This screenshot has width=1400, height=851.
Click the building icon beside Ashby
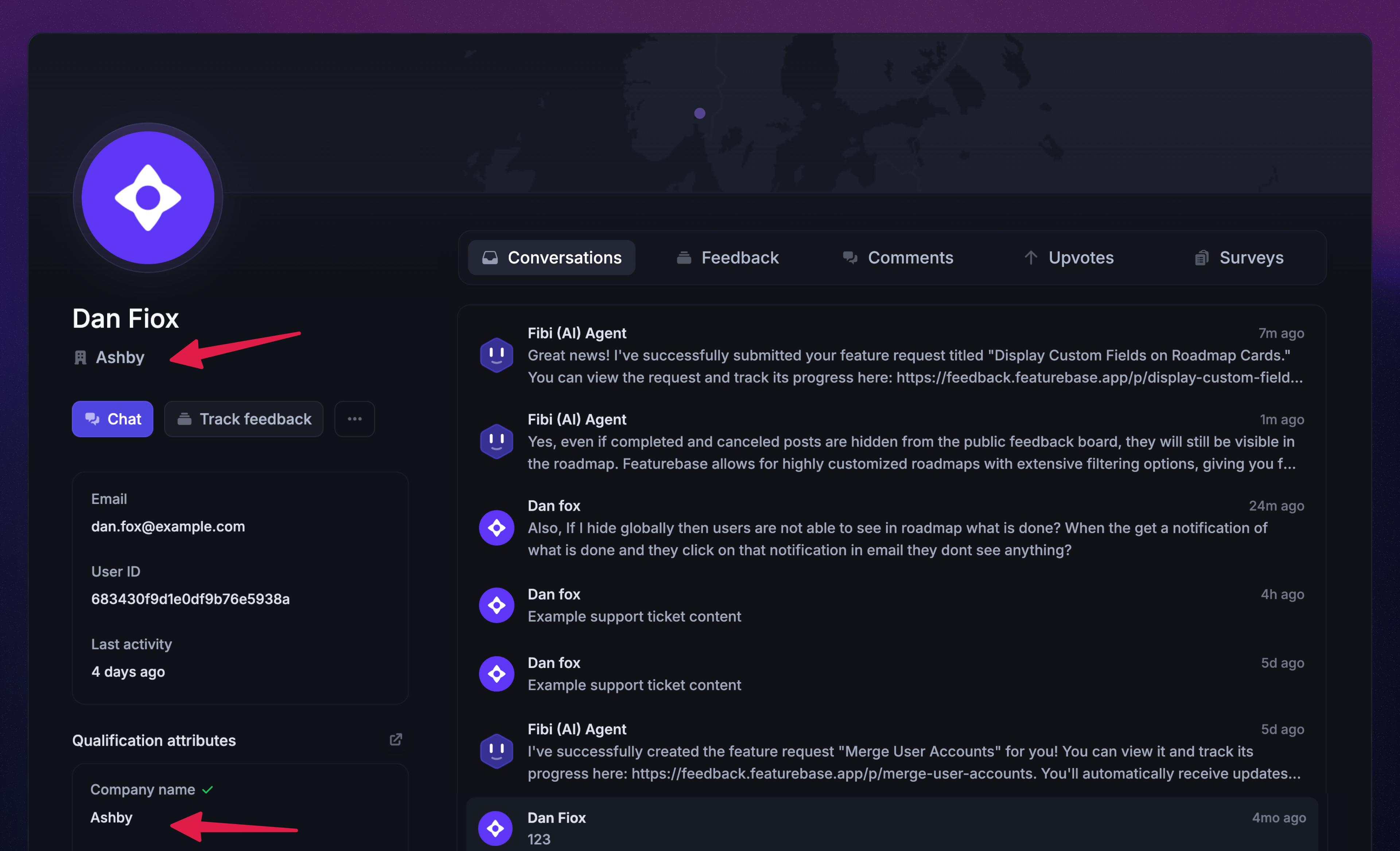click(x=80, y=357)
